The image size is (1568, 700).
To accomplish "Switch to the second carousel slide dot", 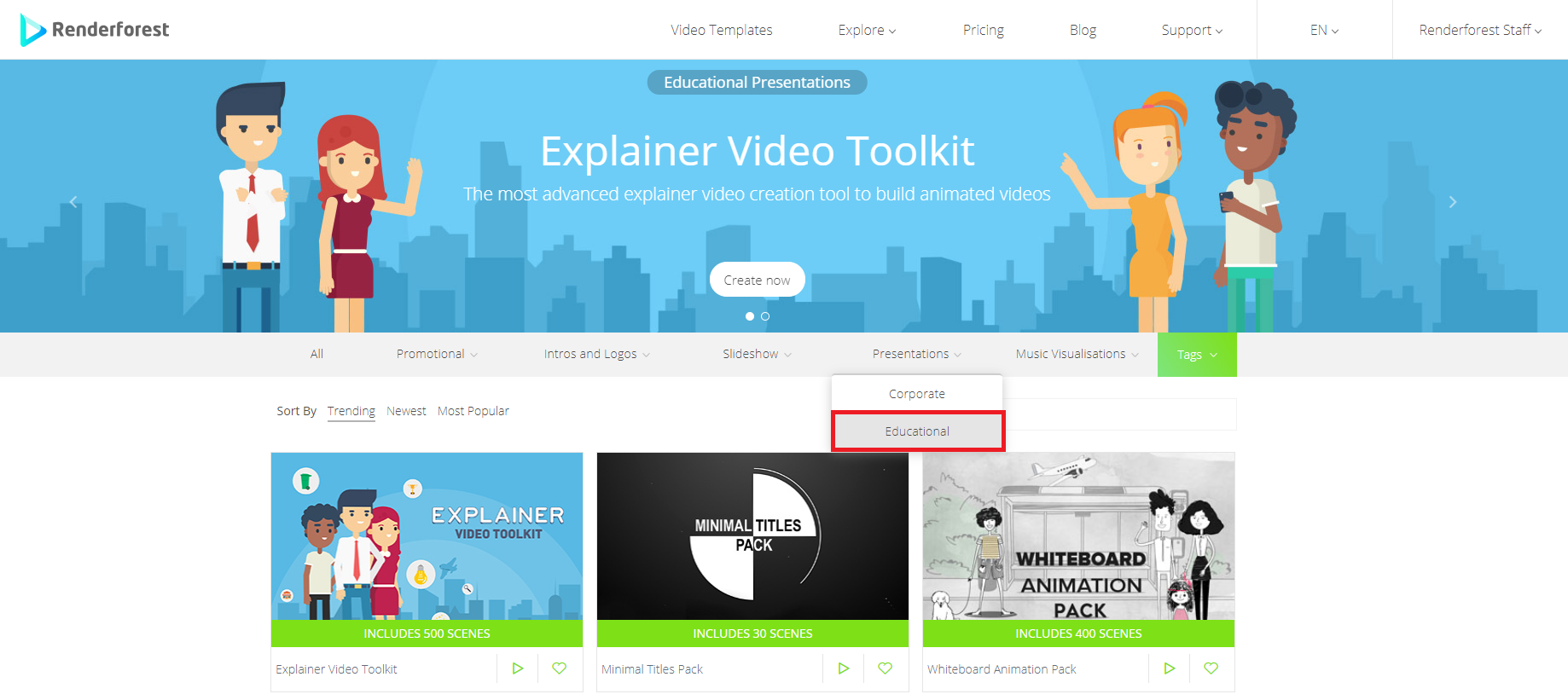I will point(765,316).
